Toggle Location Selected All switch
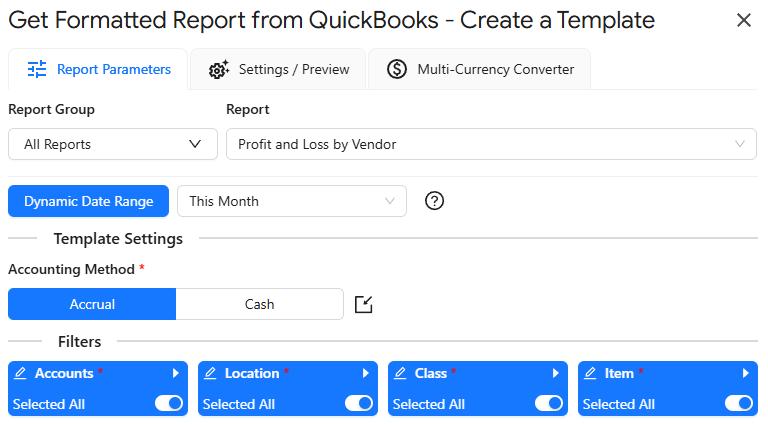This screenshot has height=424, width=768. click(x=359, y=403)
